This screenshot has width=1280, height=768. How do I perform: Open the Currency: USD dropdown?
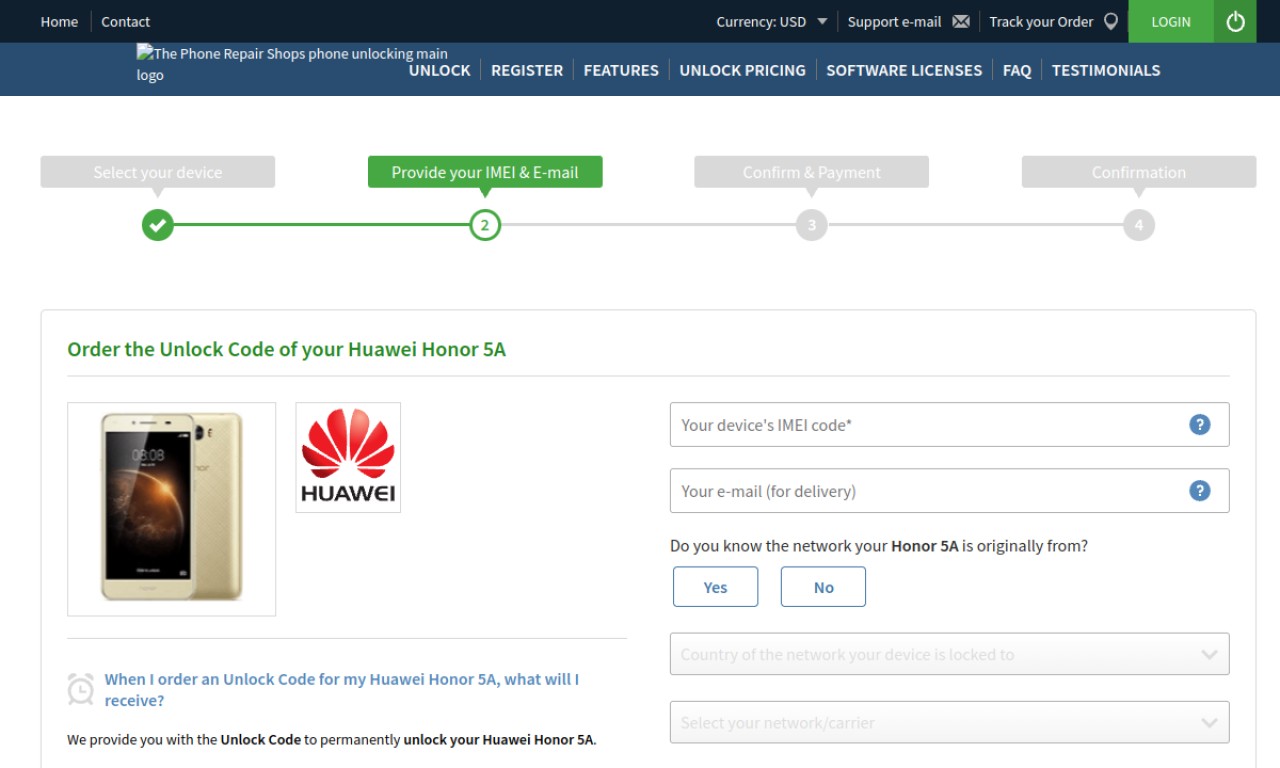coord(771,21)
